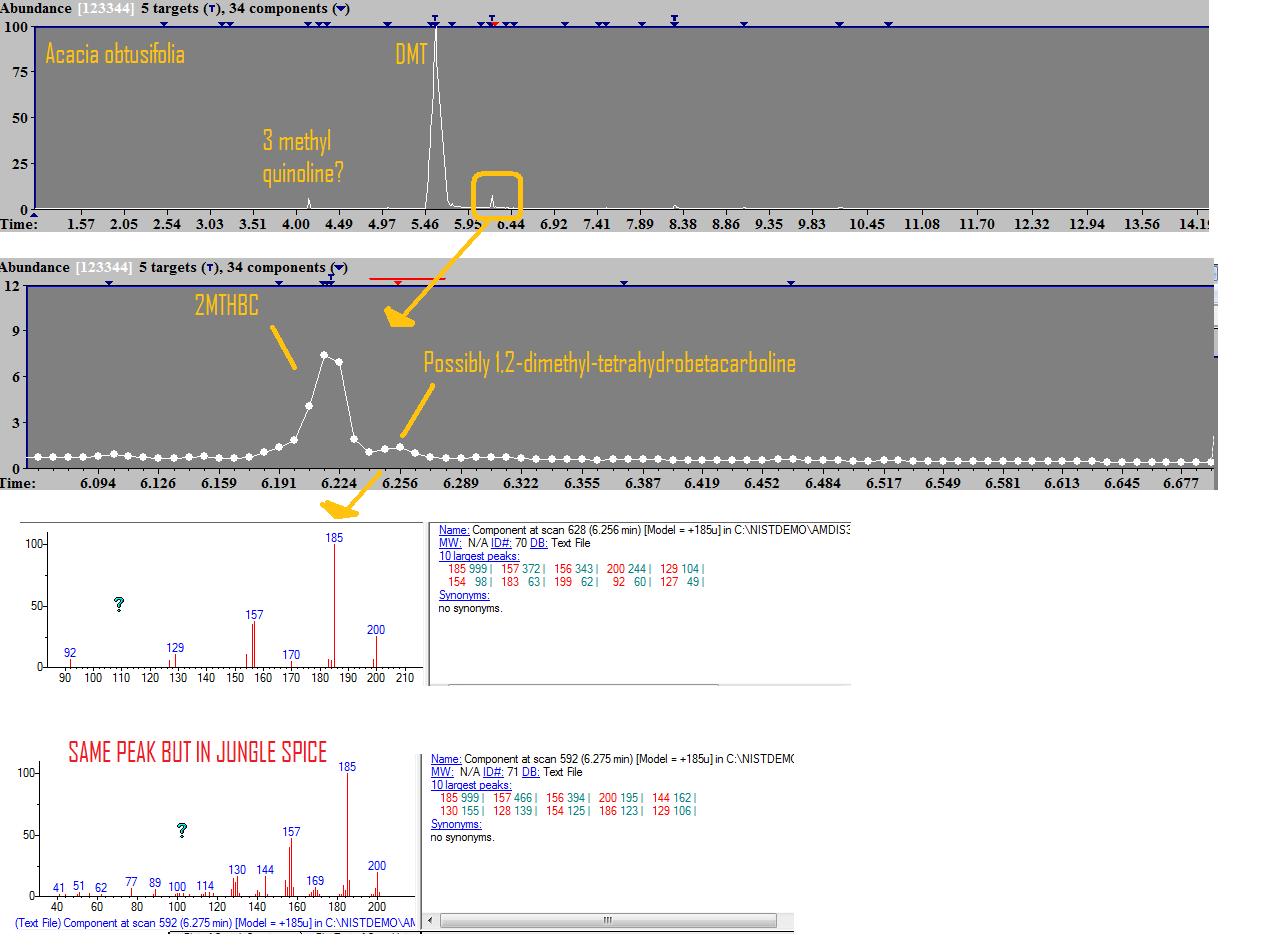
Task: Click the question mark icon in upper spectrum
Action: tap(119, 604)
